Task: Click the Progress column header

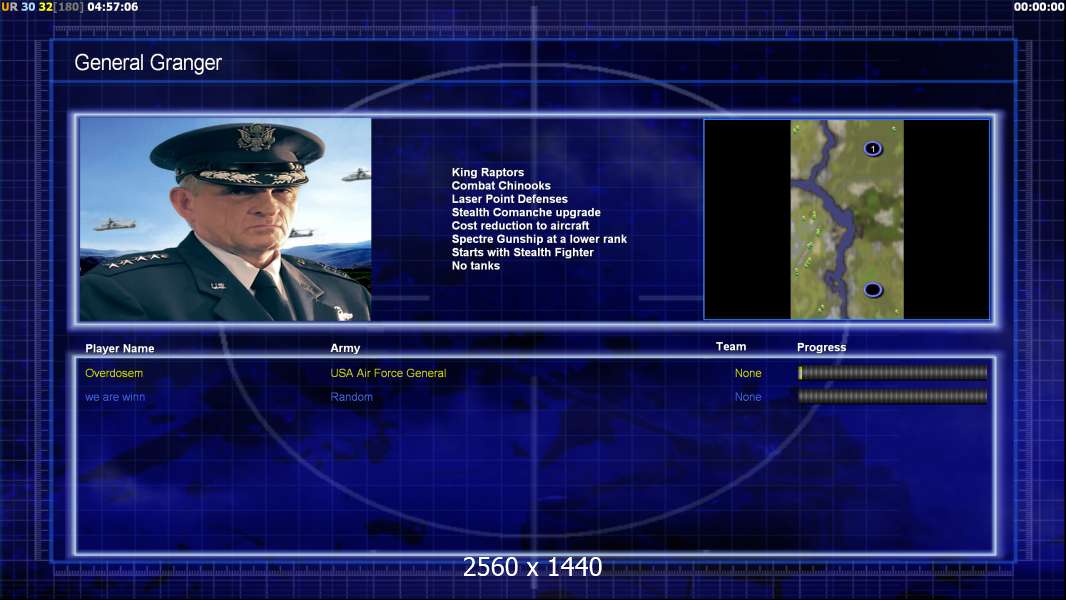Action: pos(821,347)
